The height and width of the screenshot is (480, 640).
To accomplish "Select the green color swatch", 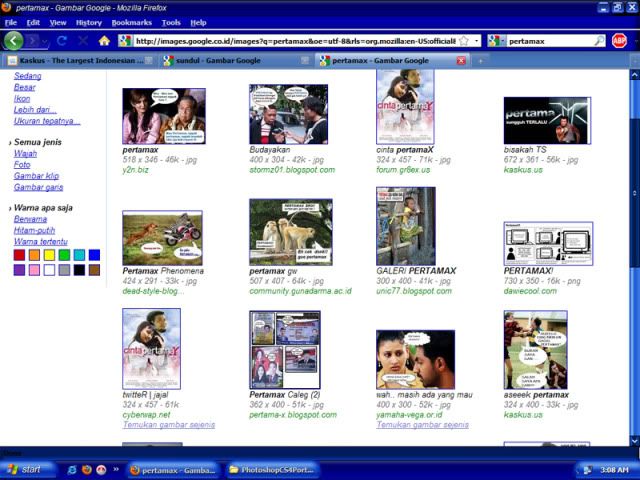I will coord(64,255).
